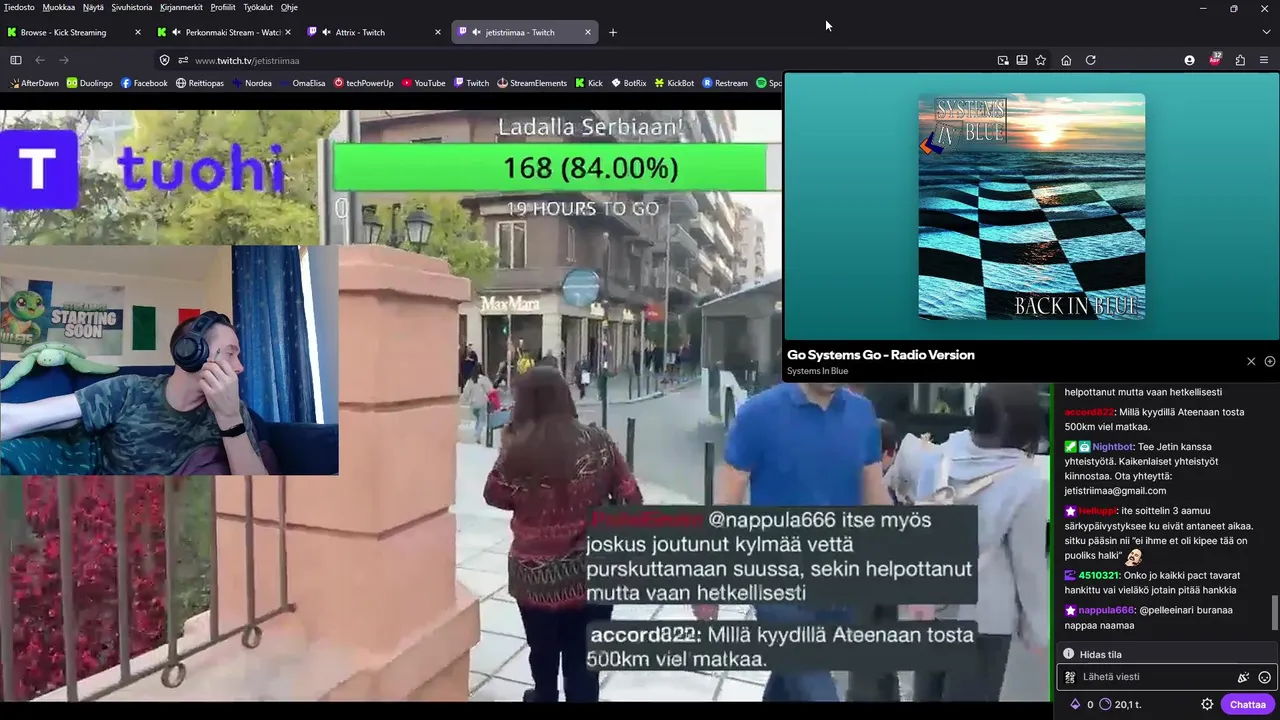This screenshot has width=1280, height=720.
Task: Open the Työkalut menu
Action: tap(258, 7)
